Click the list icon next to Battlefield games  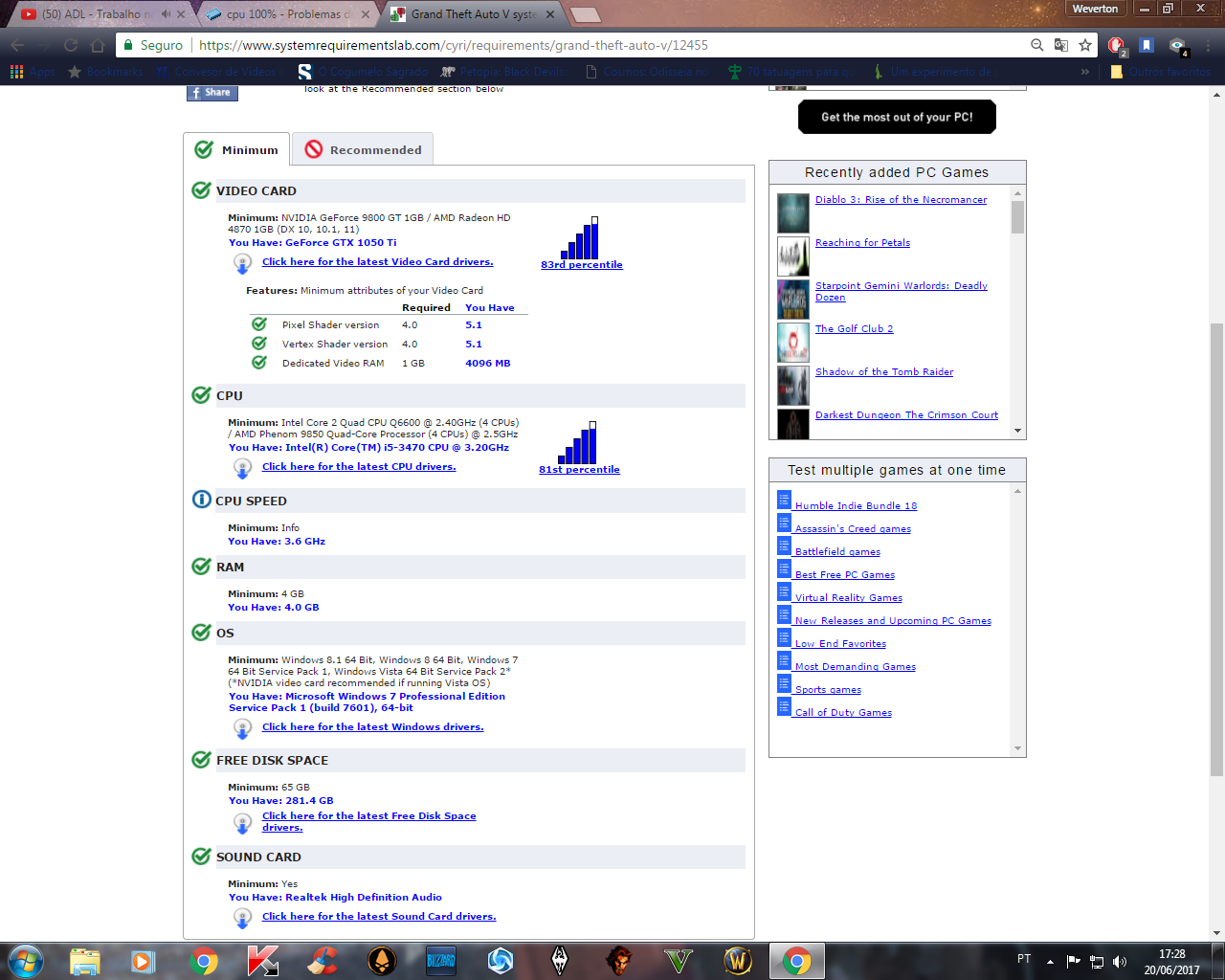784,546
